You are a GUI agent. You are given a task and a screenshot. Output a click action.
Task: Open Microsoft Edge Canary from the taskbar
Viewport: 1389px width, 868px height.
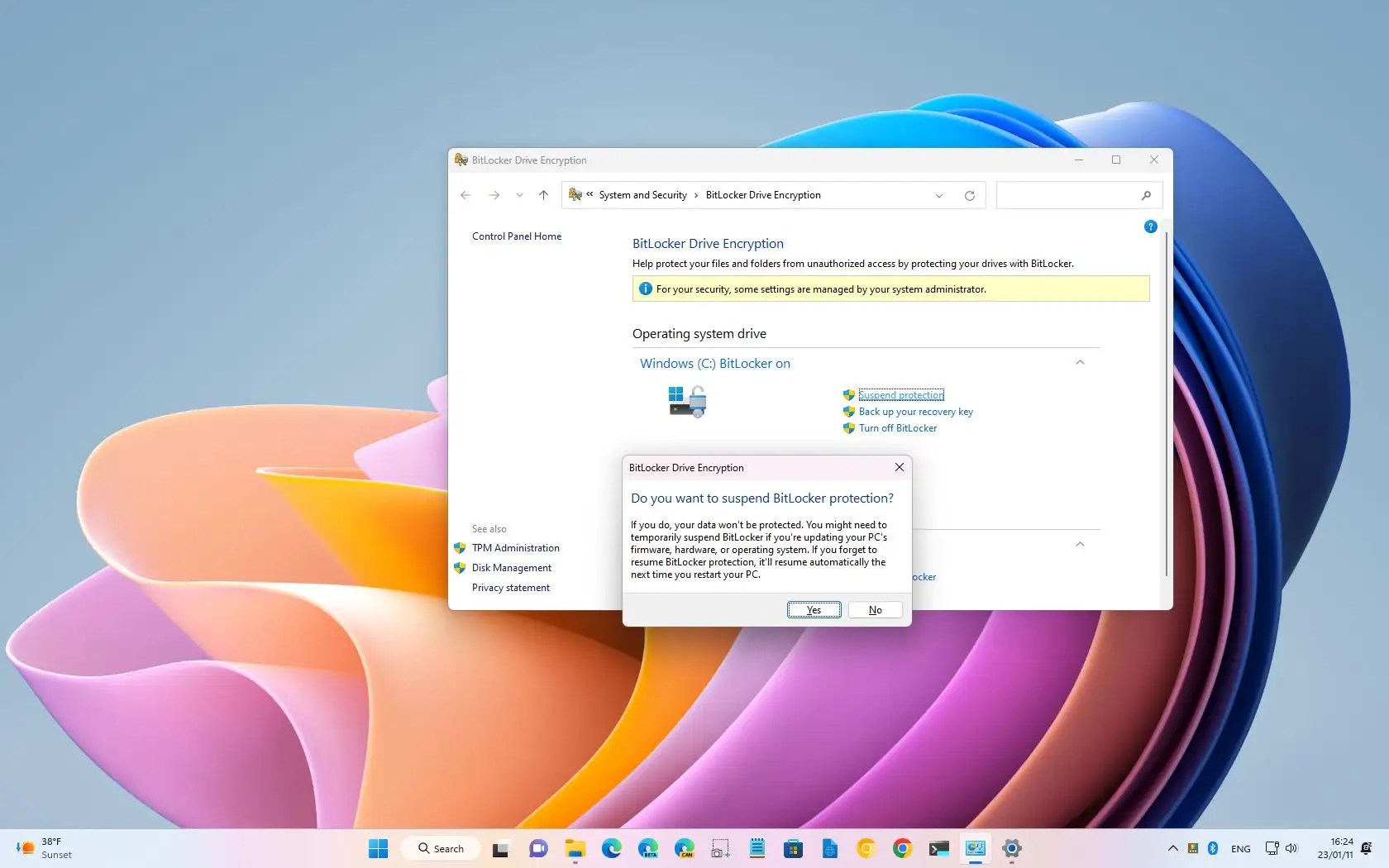pos(685,848)
